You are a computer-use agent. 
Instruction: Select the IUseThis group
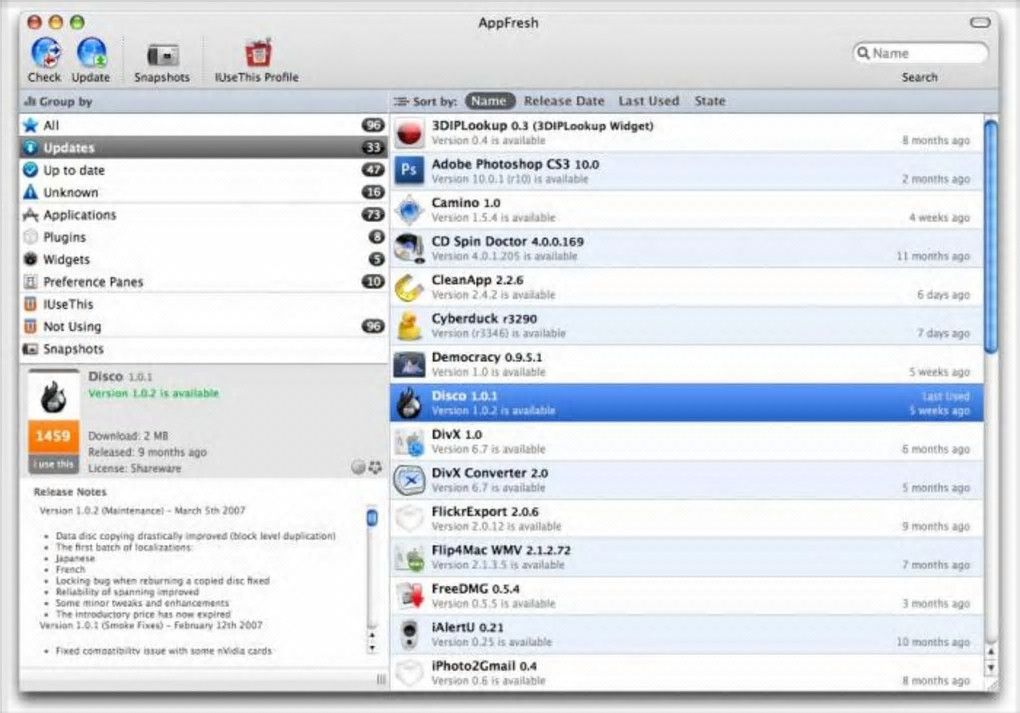[x=204, y=304]
